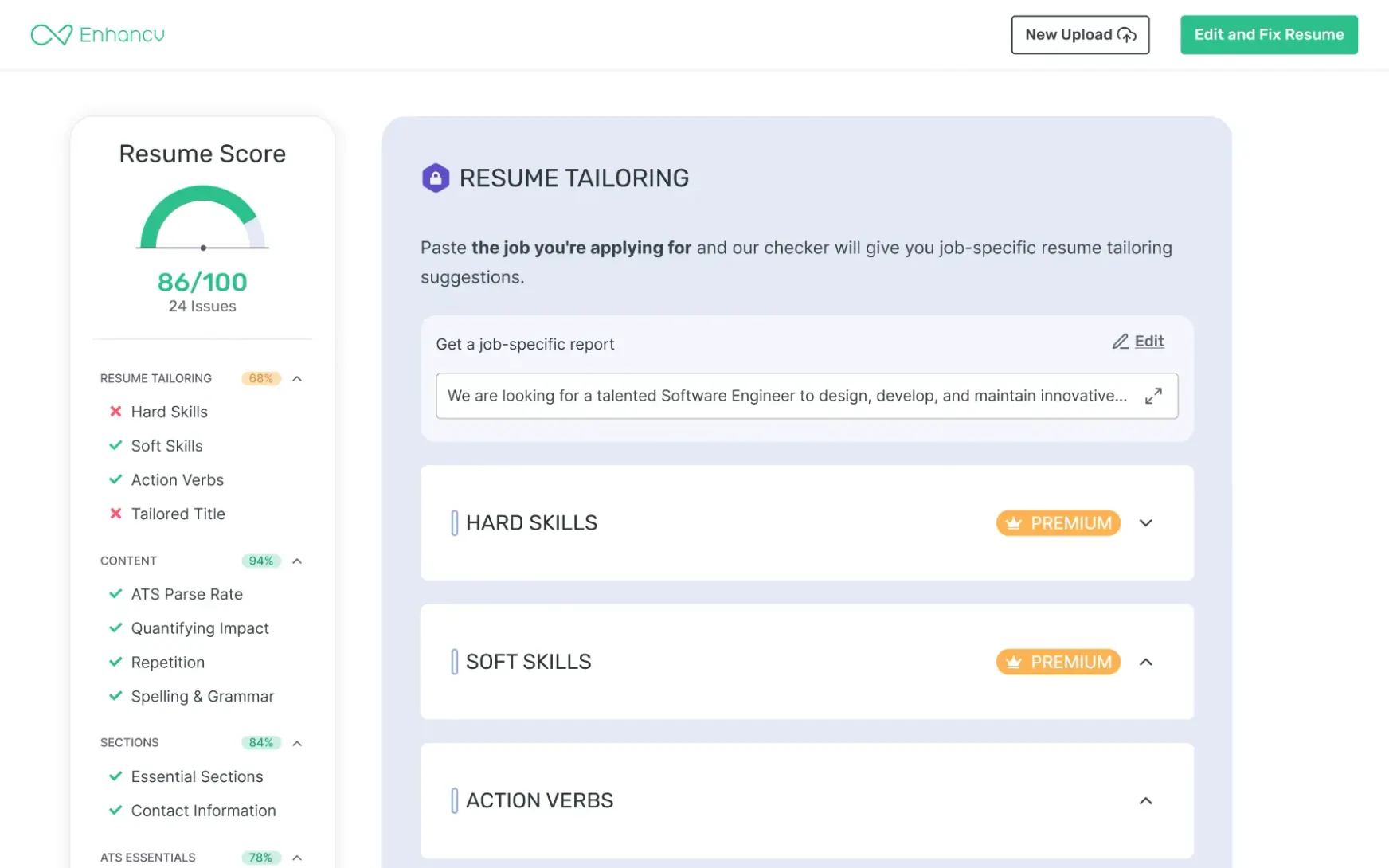This screenshot has height=868, width=1389.
Task: Click the New Upload button
Action: tap(1079, 35)
